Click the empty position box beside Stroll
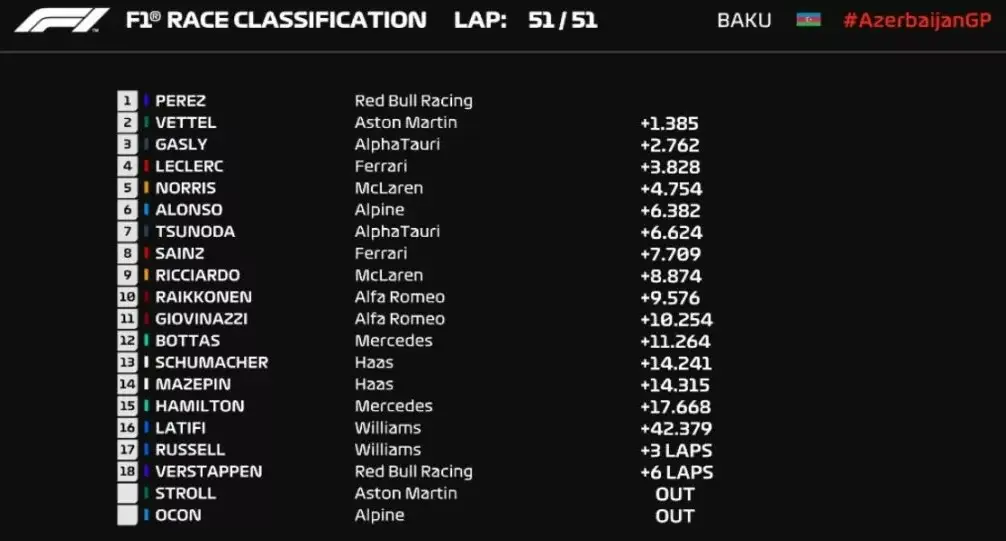 (127, 494)
